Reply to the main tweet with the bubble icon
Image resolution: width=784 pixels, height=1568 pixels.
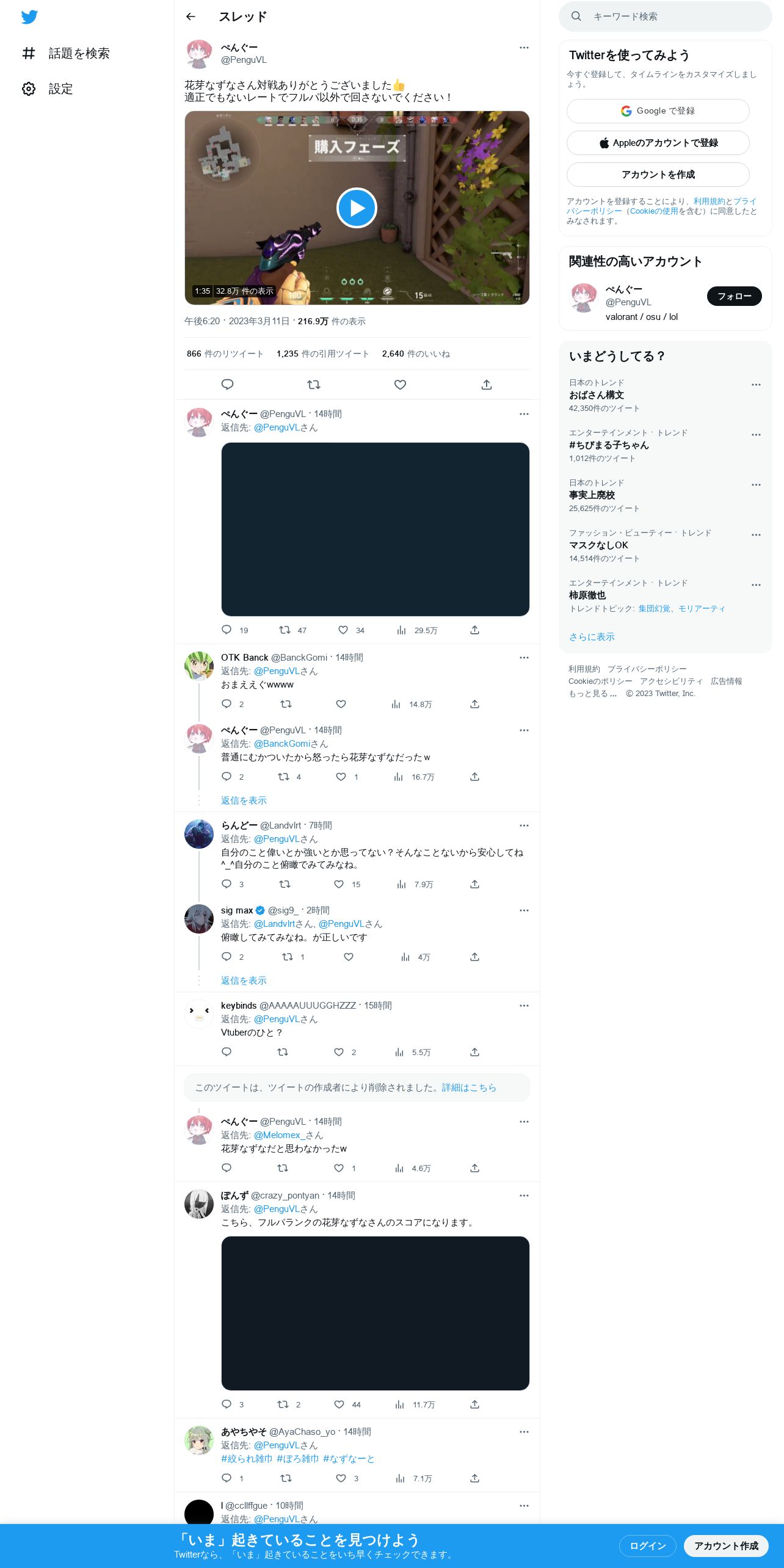[x=227, y=385]
